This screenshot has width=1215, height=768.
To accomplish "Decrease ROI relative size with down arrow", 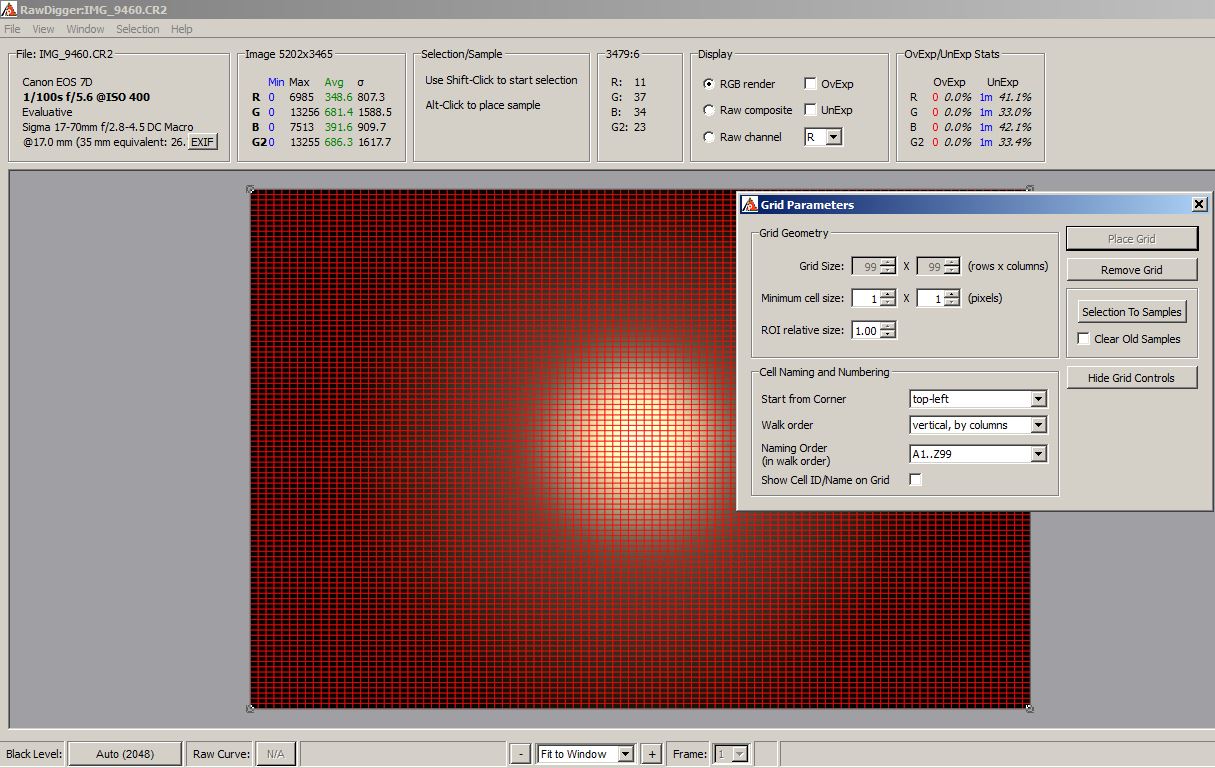I will [x=888, y=335].
